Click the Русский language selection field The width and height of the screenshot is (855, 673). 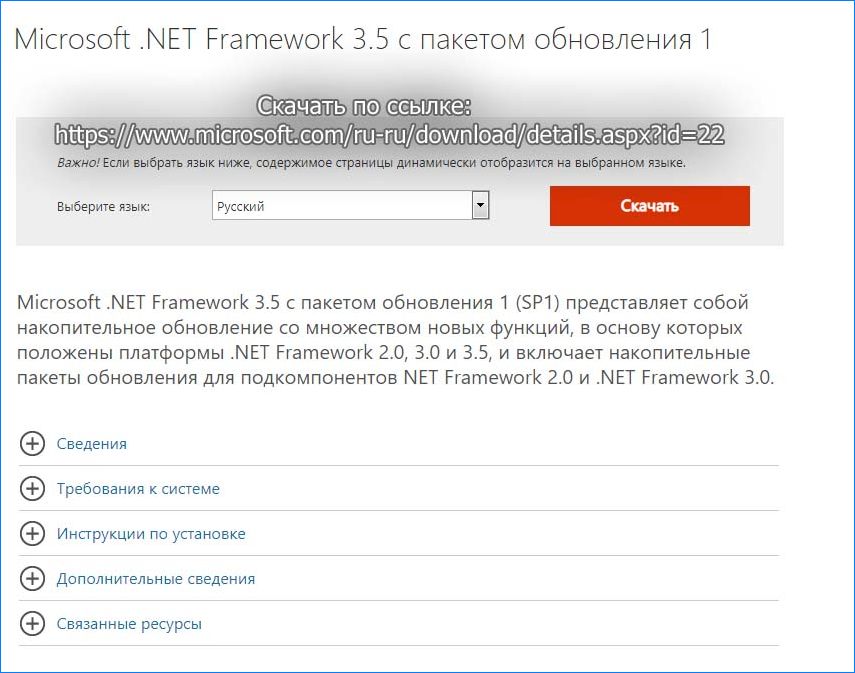[x=351, y=205]
